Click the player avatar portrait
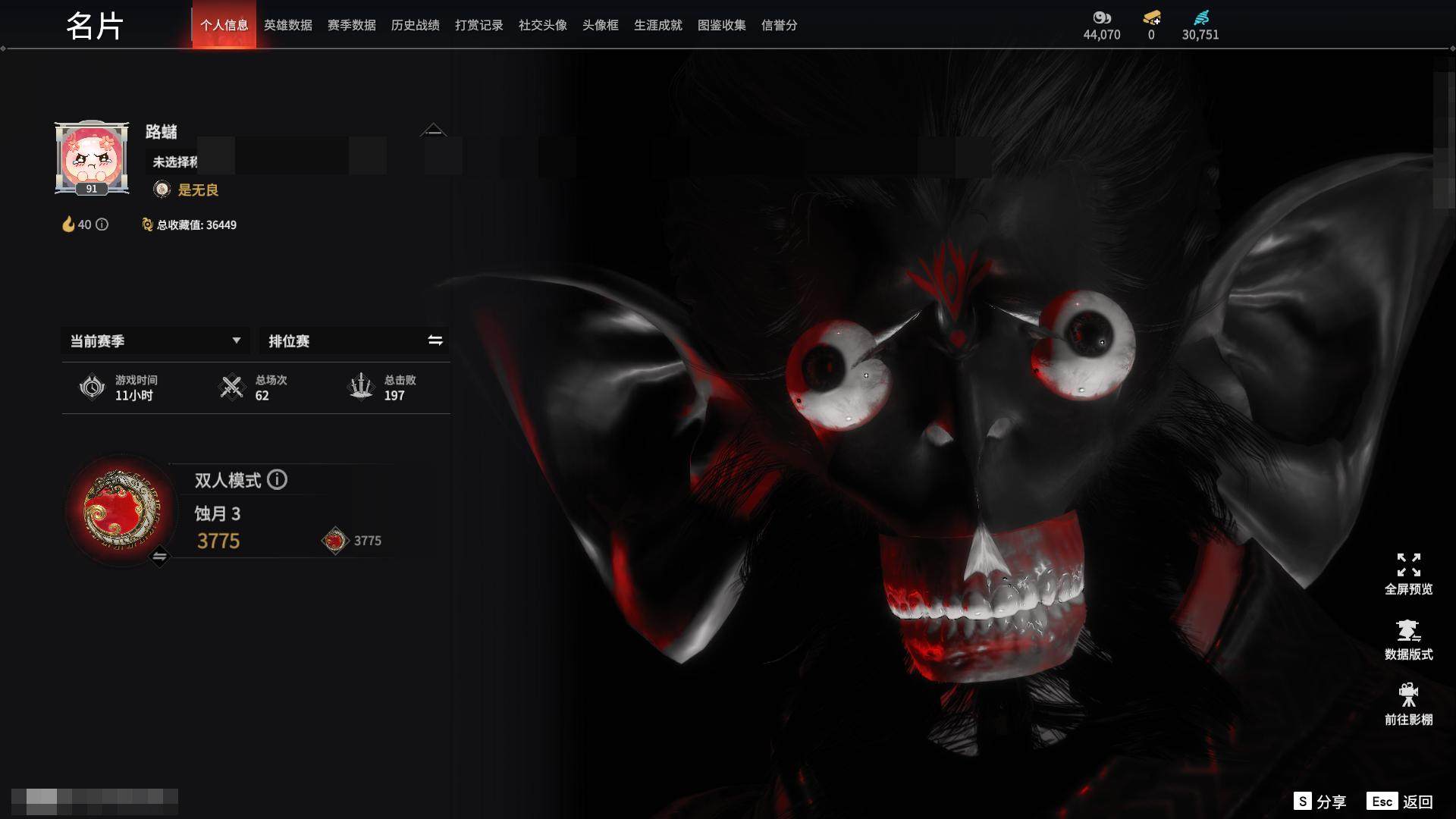This screenshot has width=1456, height=819. (92, 157)
